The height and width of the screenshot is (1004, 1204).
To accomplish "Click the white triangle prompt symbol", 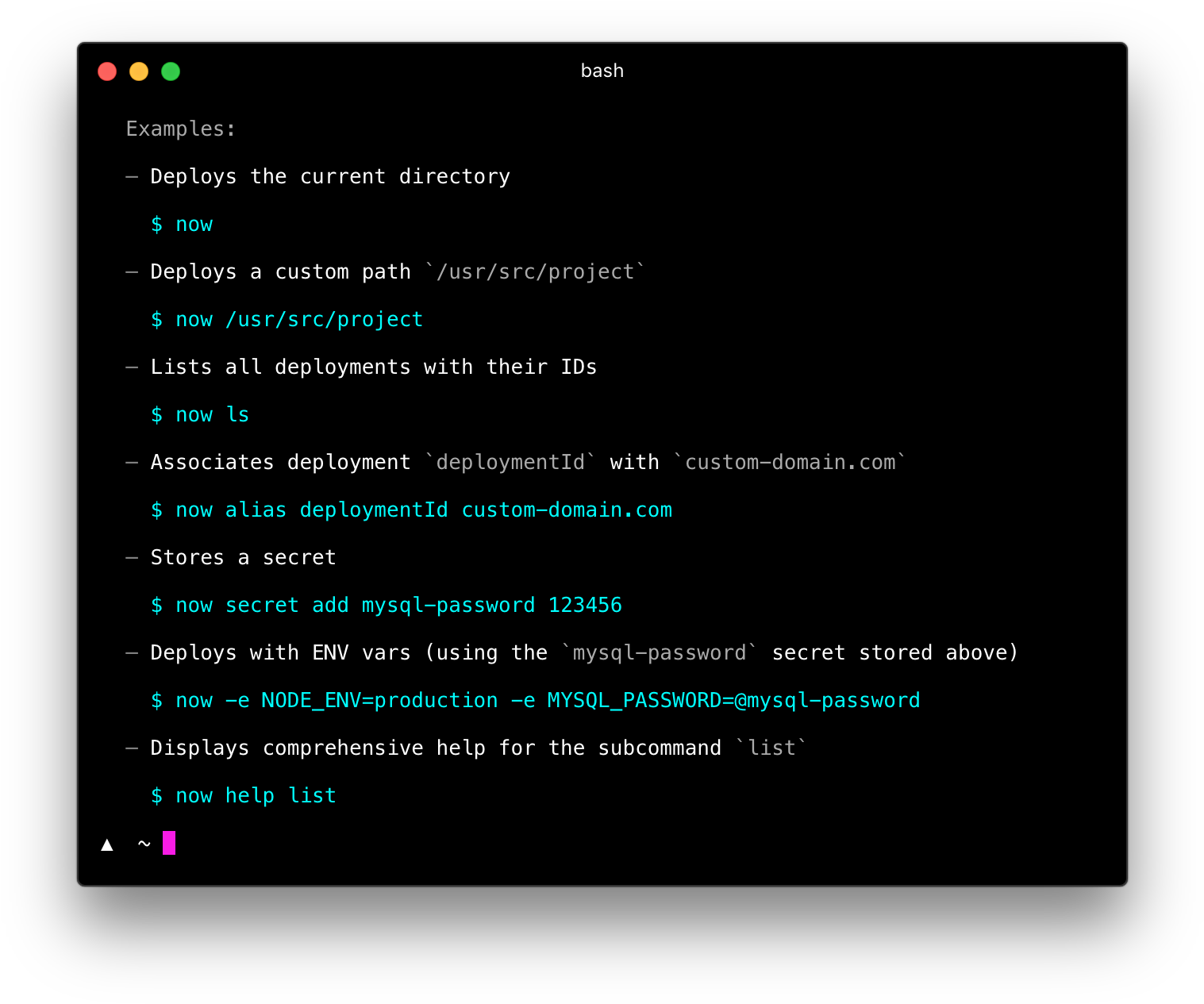I will [x=107, y=844].
